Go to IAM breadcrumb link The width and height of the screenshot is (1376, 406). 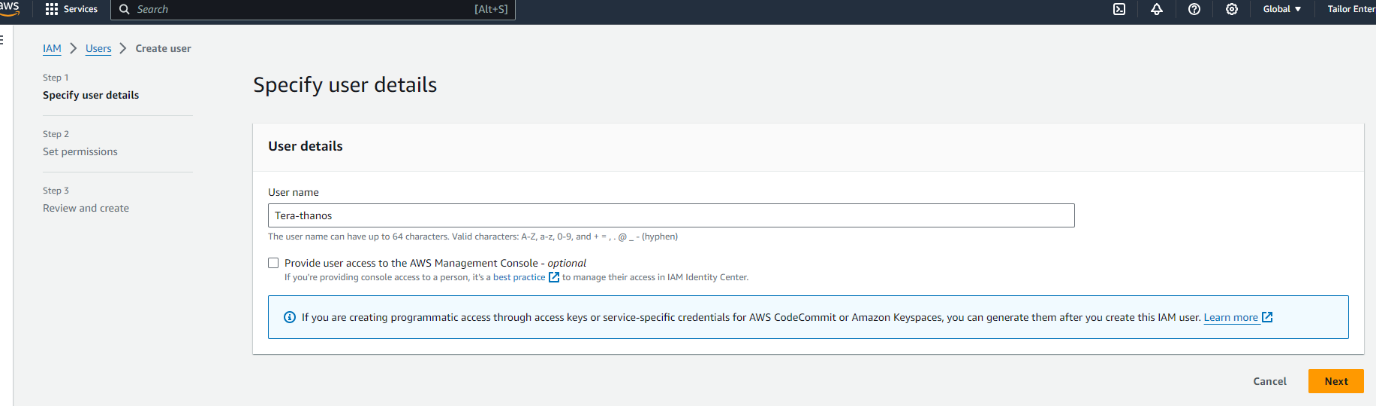pyautogui.click(x=52, y=48)
